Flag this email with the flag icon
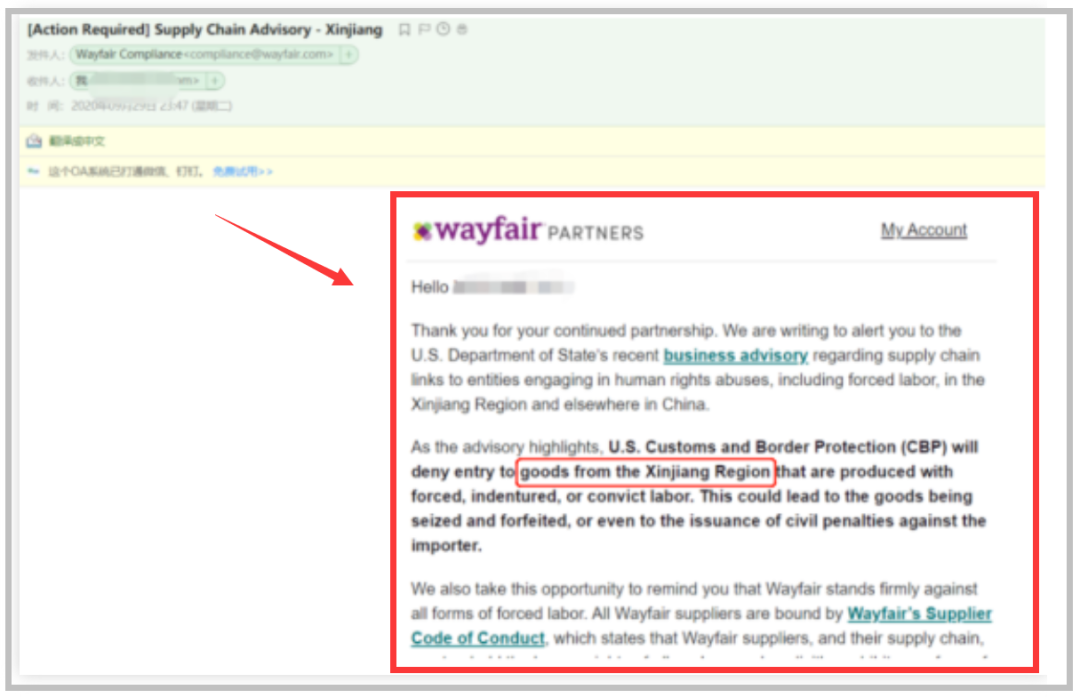 click(424, 29)
